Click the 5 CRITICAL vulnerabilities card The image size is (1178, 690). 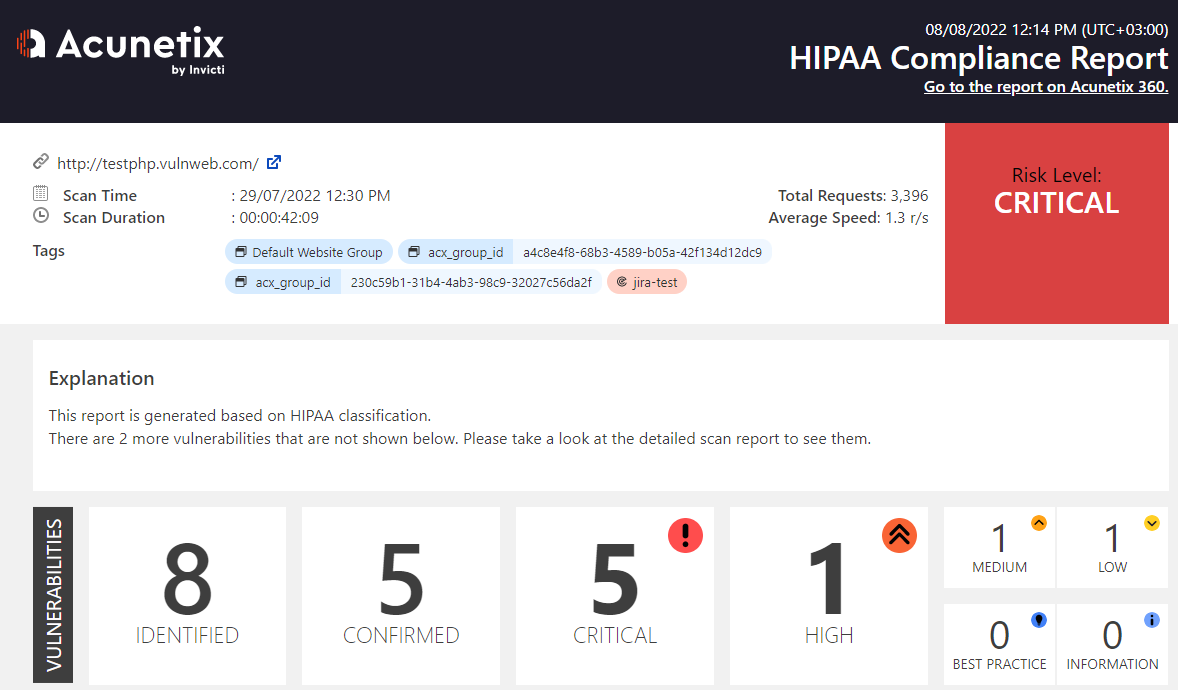[x=615, y=595]
